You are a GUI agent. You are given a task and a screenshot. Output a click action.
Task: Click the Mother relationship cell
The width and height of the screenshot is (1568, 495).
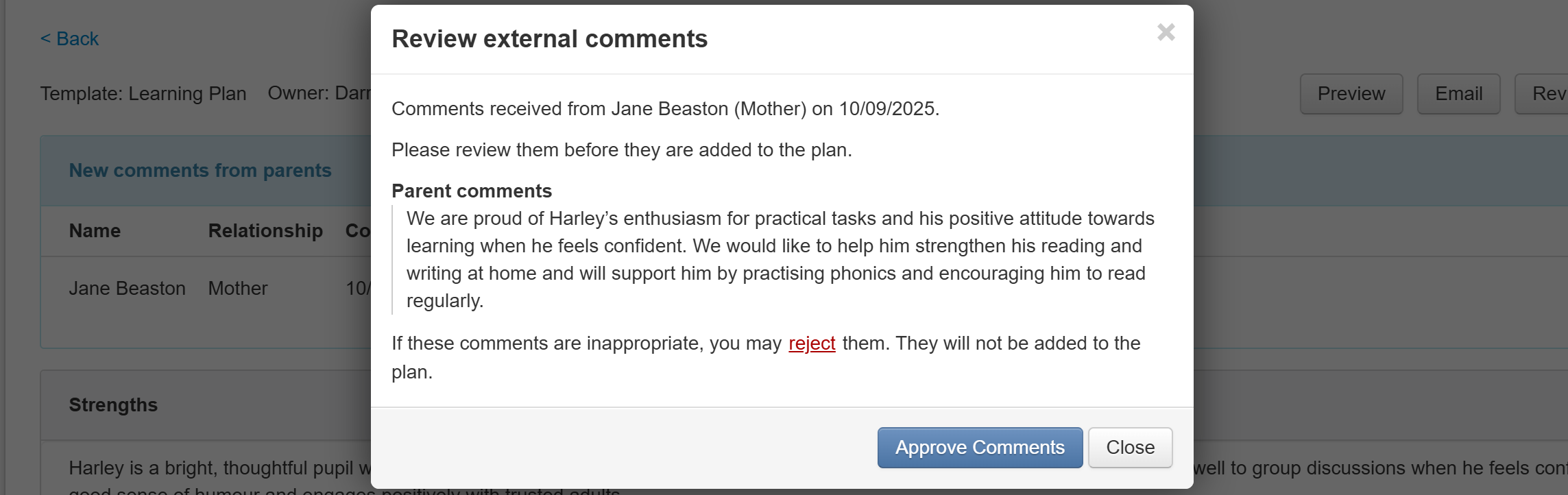coord(237,289)
